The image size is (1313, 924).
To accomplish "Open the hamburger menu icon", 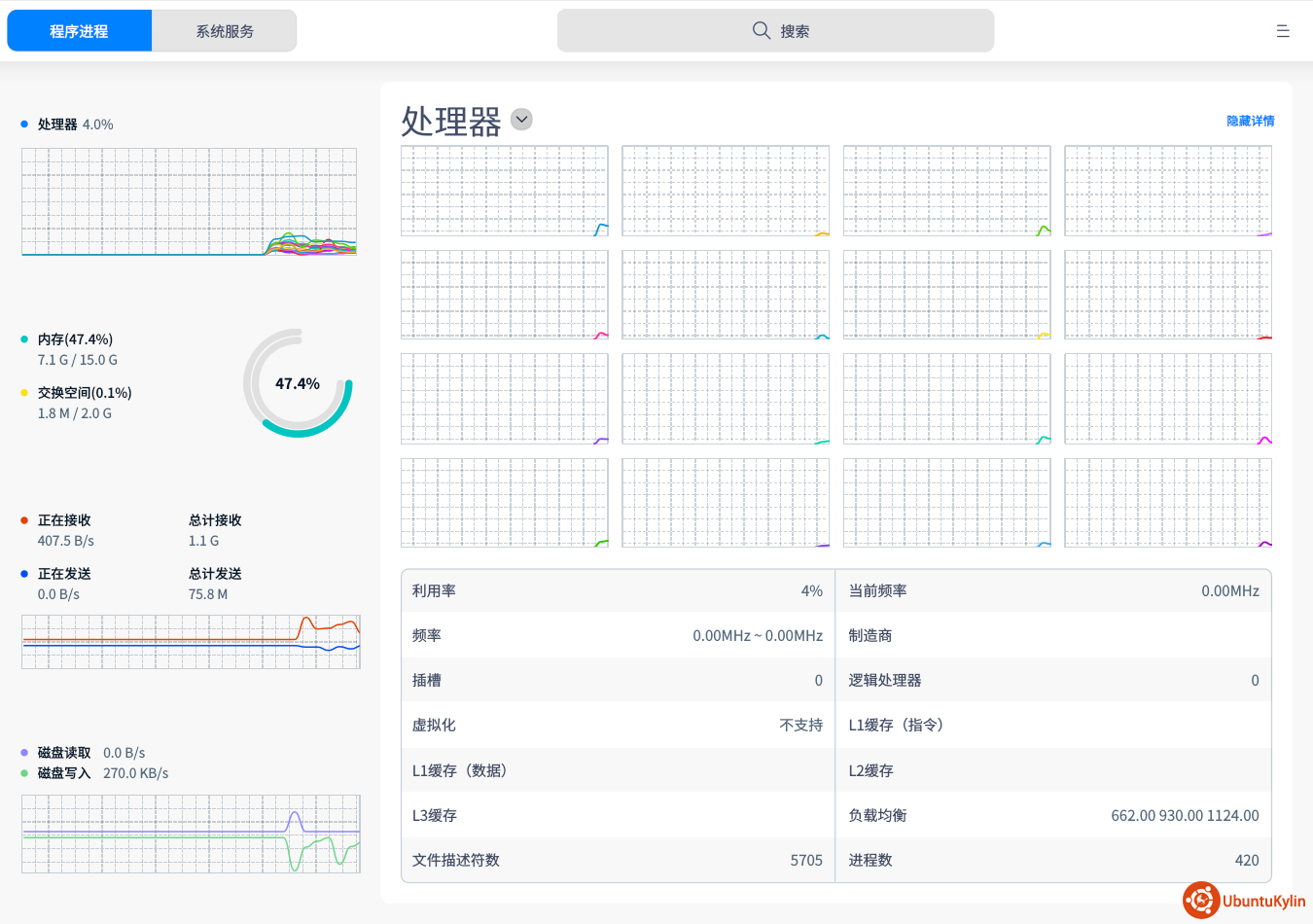I will [1282, 31].
